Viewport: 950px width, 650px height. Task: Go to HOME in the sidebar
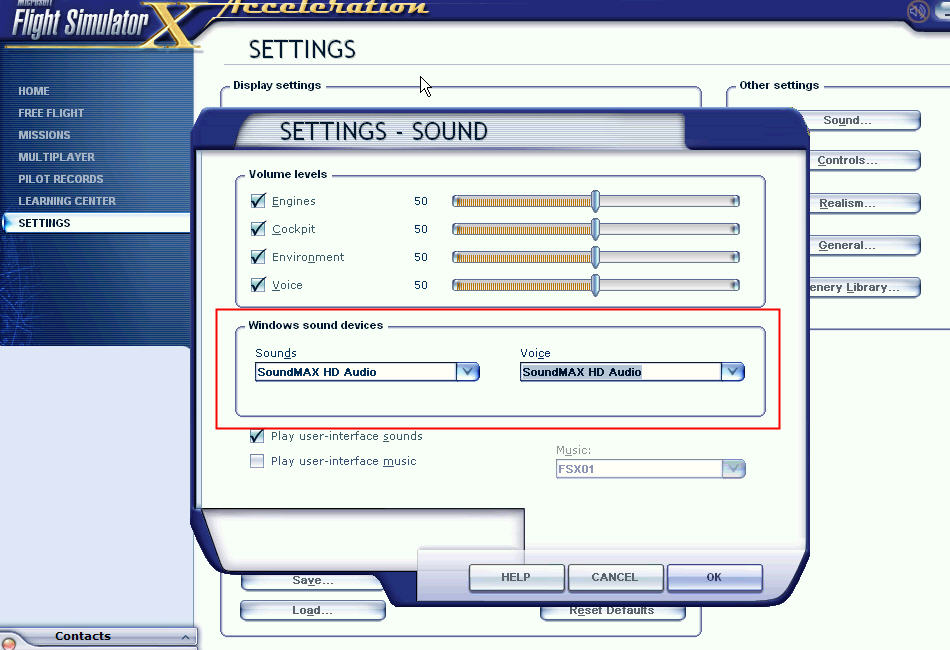[34, 91]
